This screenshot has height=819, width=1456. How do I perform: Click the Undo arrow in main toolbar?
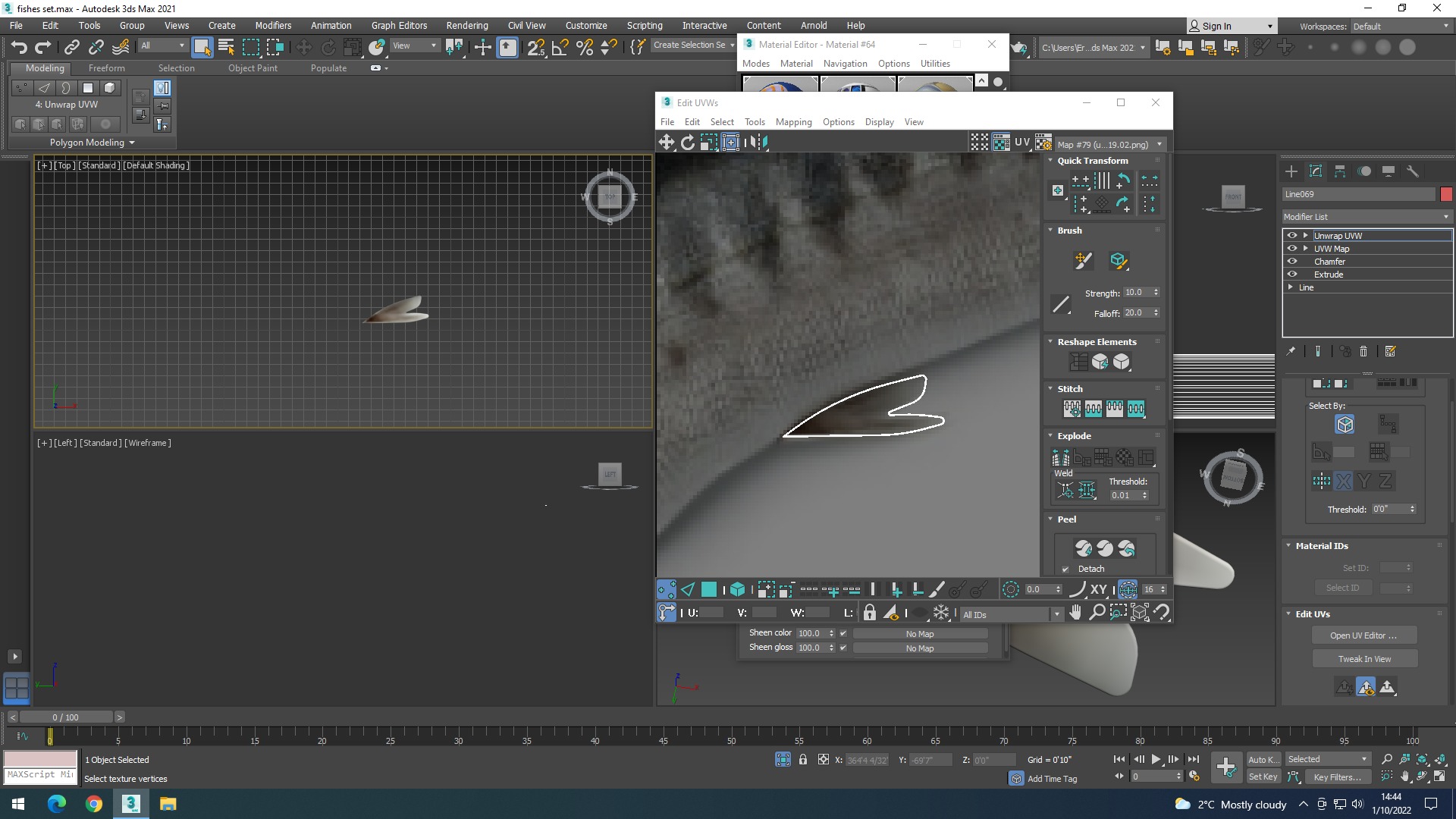pyautogui.click(x=19, y=47)
